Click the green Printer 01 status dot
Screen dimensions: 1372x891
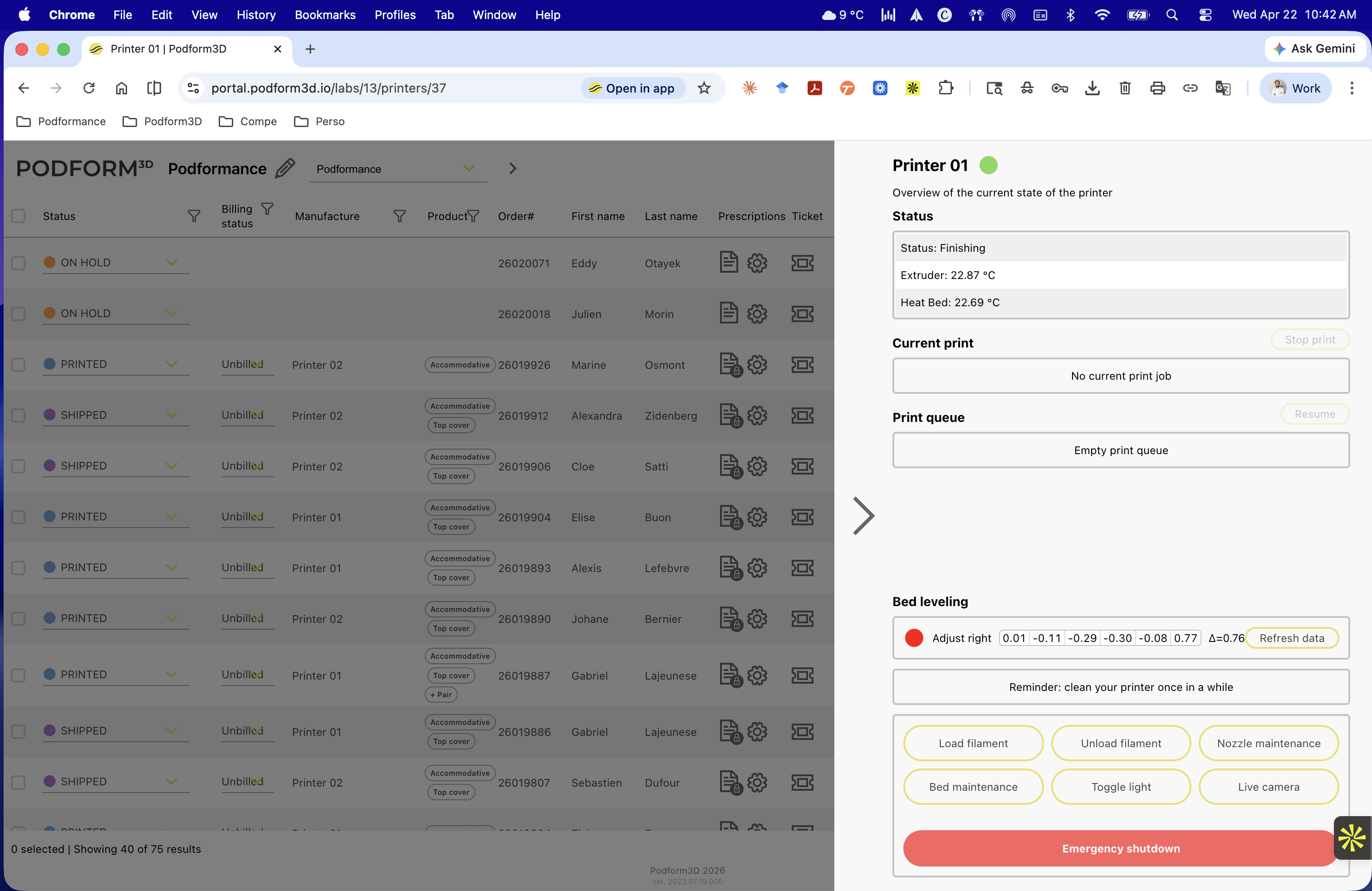[x=988, y=166]
